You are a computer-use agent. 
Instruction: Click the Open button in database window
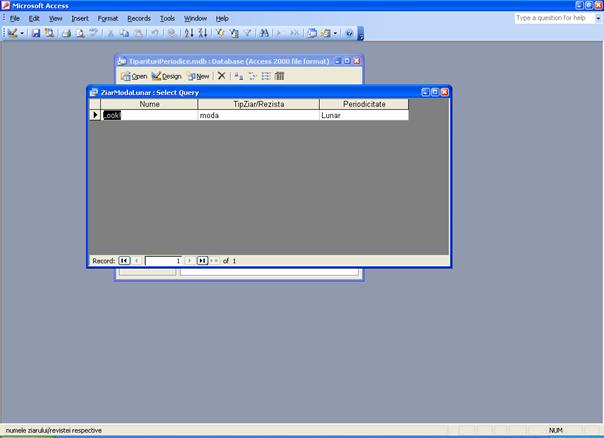click(134, 76)
